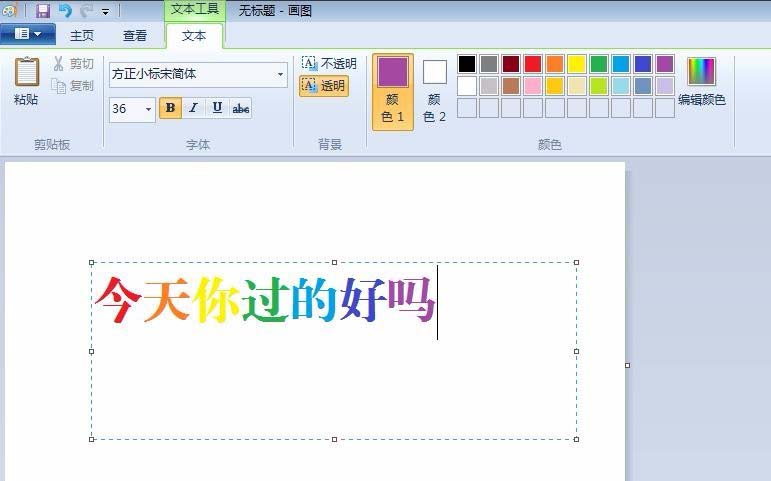Click the Paint app icon in title bar
The width and height of the screenshot is (771, 481).
coord(9,10)
